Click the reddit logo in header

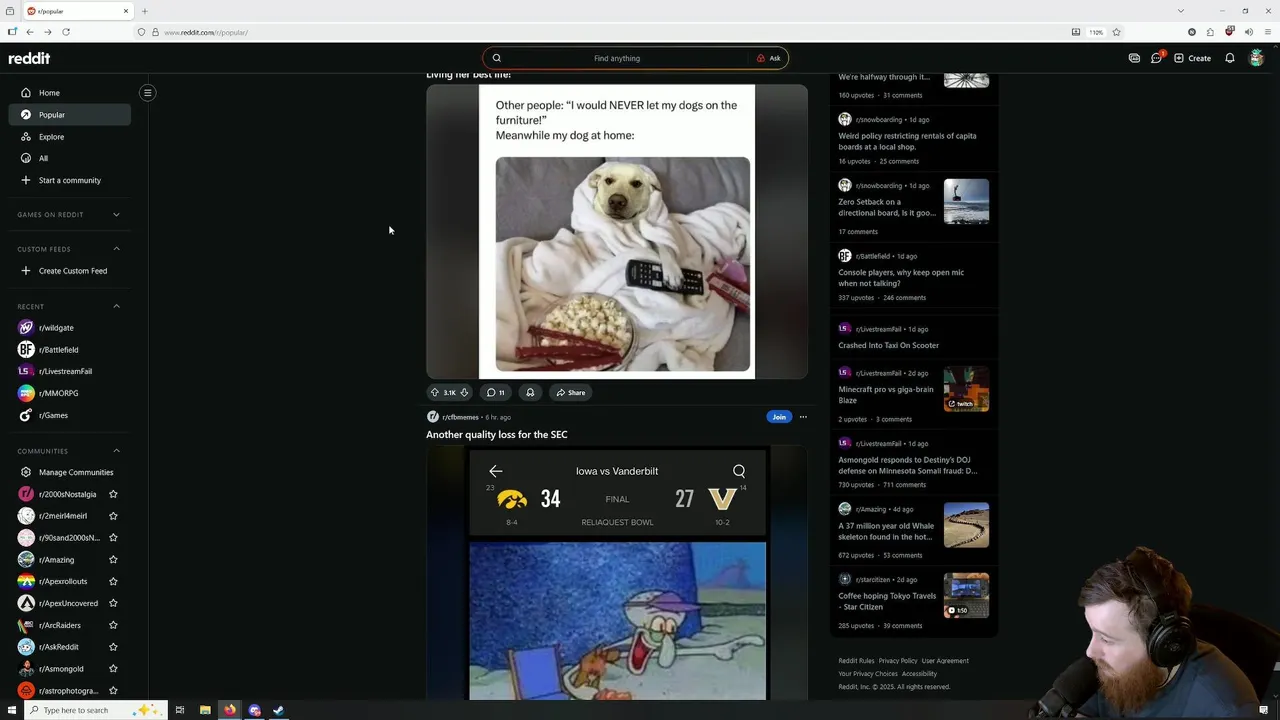pyautogui.click(x=29, y=58)
